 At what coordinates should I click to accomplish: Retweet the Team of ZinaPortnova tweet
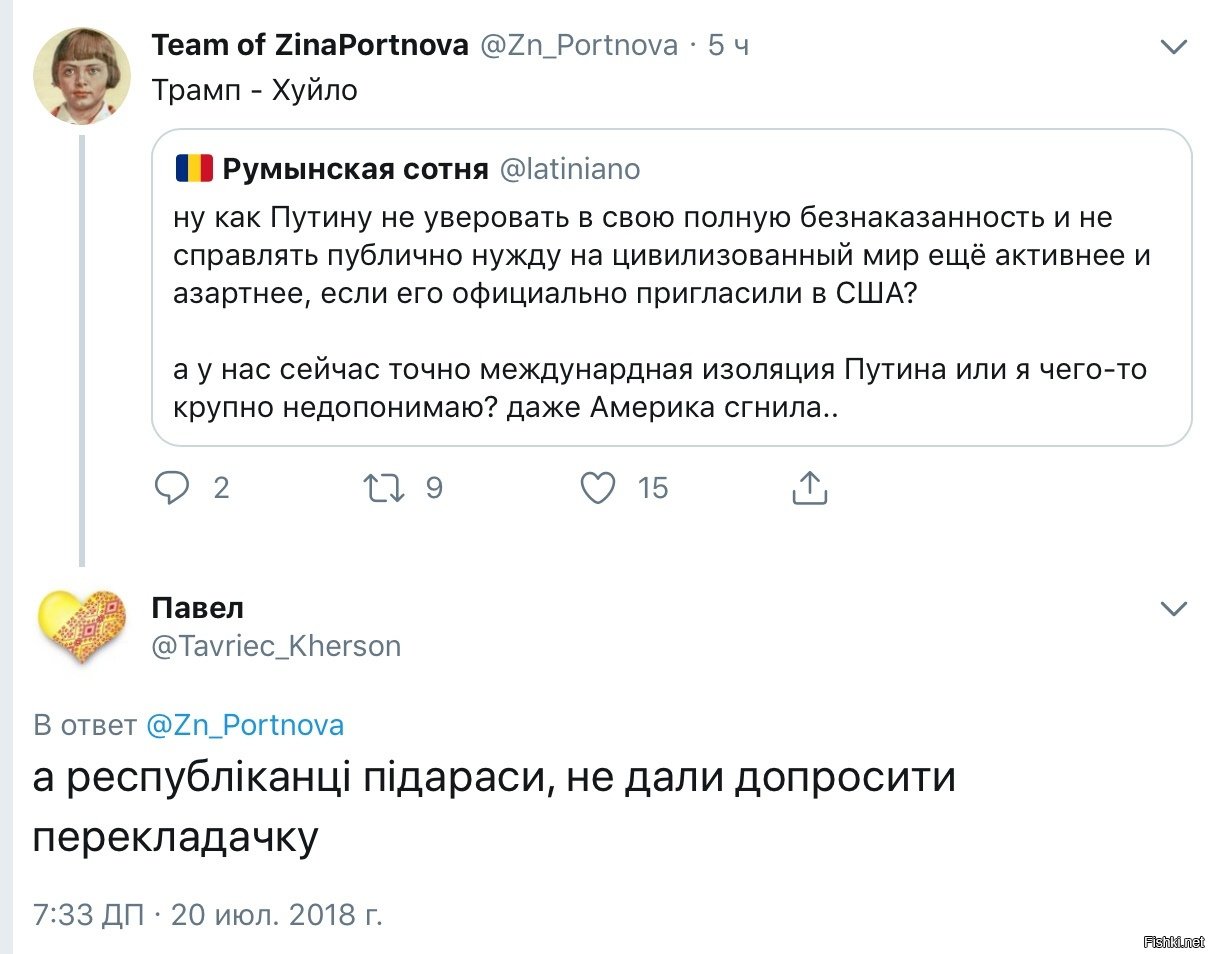point(385,488)
